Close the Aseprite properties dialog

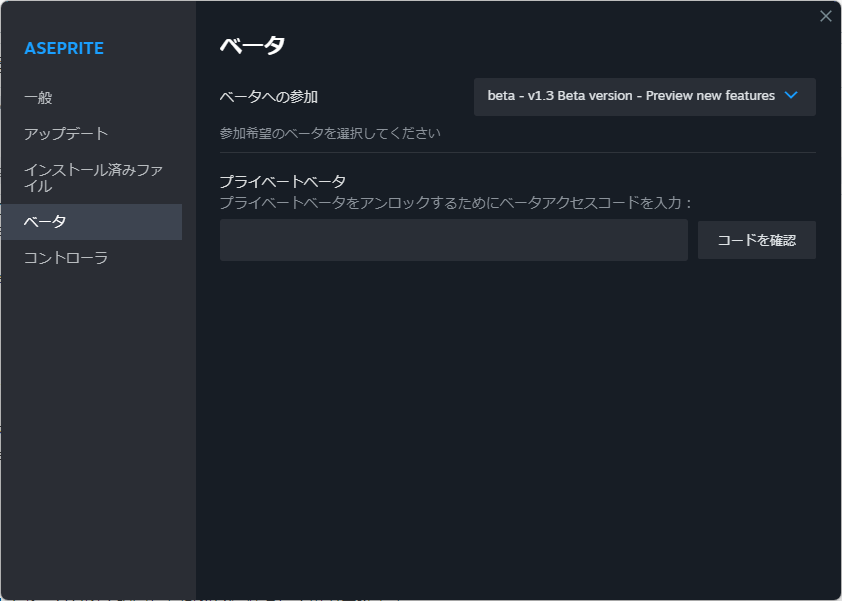826,16
